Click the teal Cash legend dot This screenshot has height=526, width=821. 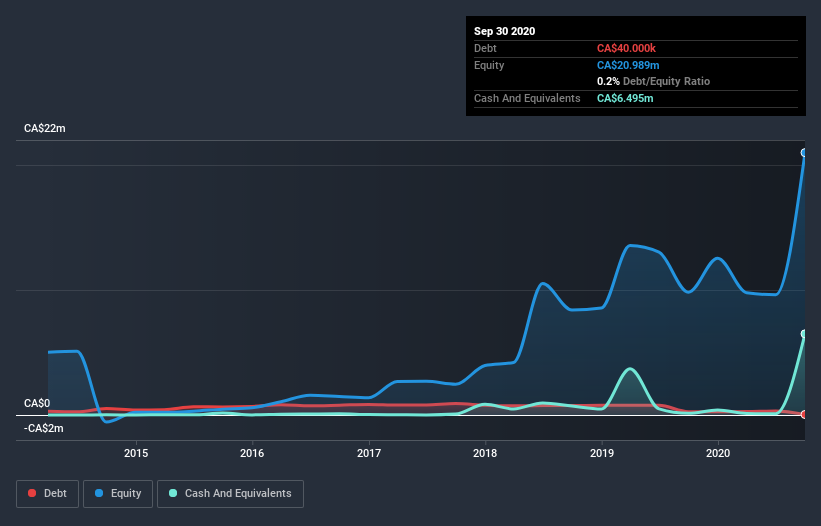[x=173, y=493]
